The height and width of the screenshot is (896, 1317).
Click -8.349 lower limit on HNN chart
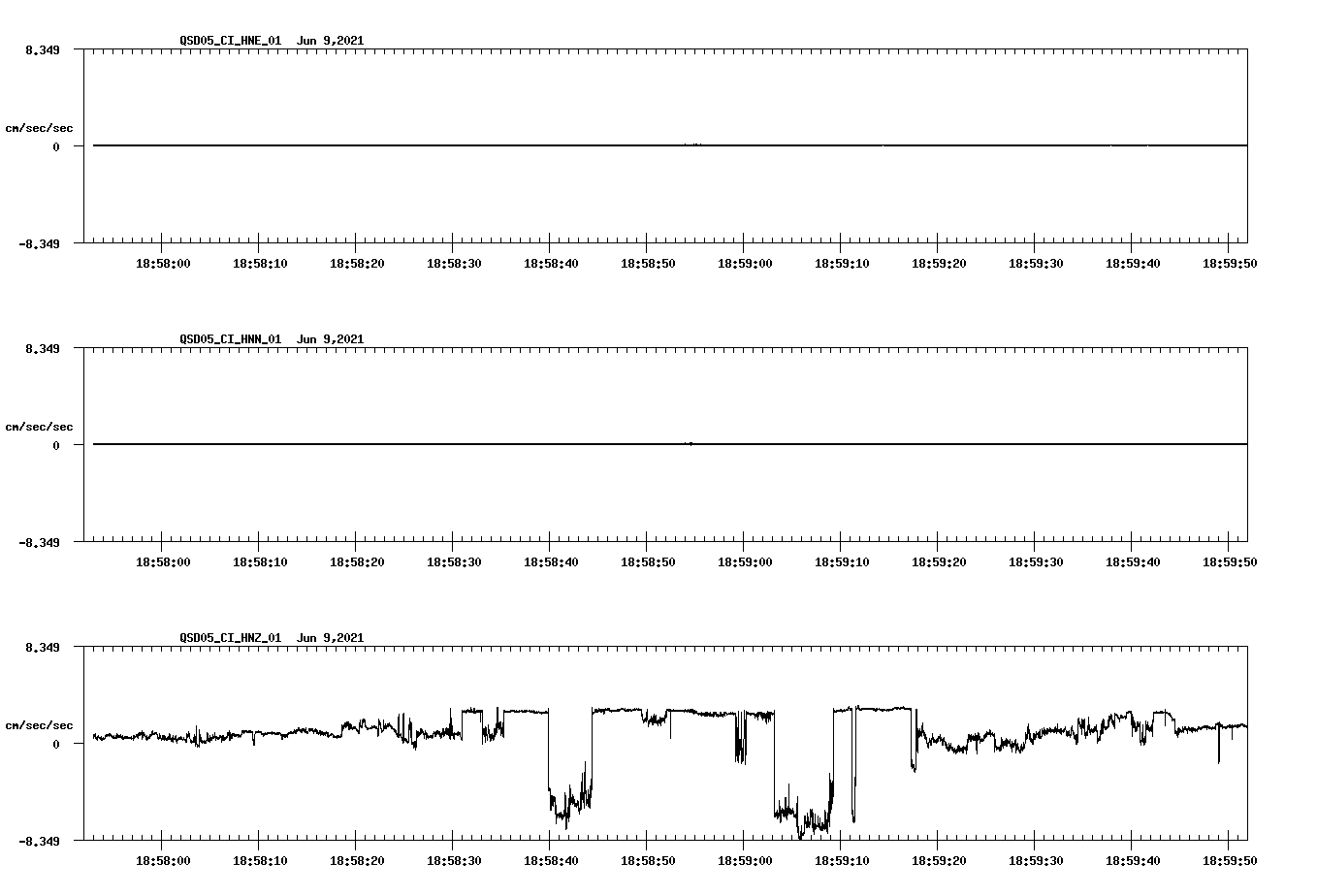point(39,542)
